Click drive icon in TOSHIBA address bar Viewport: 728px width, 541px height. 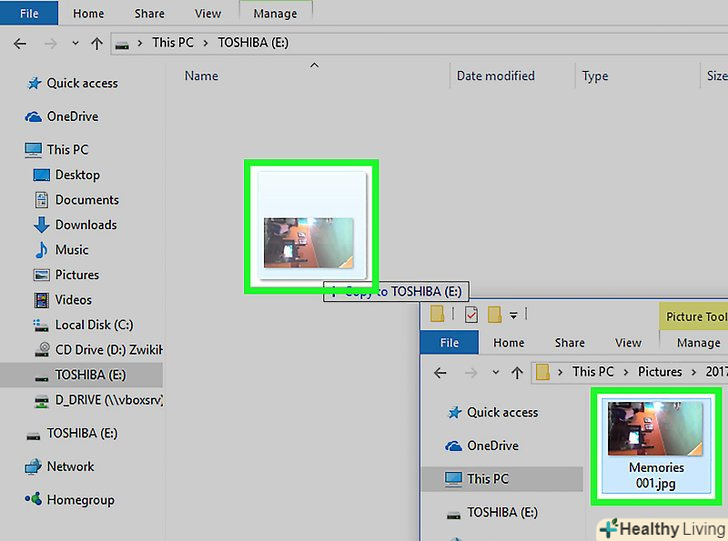(122, 45)
